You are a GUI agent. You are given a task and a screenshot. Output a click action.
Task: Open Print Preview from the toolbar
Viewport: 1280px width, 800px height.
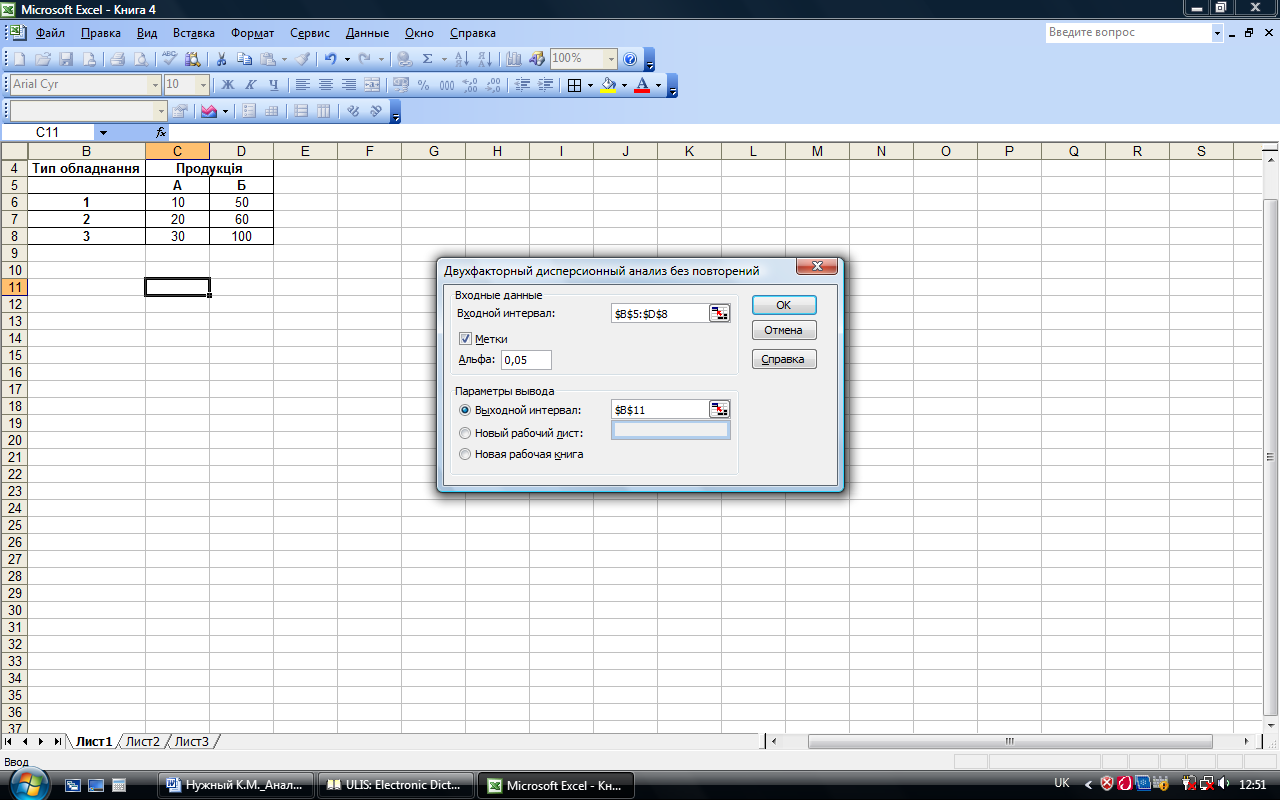[140, 59]
